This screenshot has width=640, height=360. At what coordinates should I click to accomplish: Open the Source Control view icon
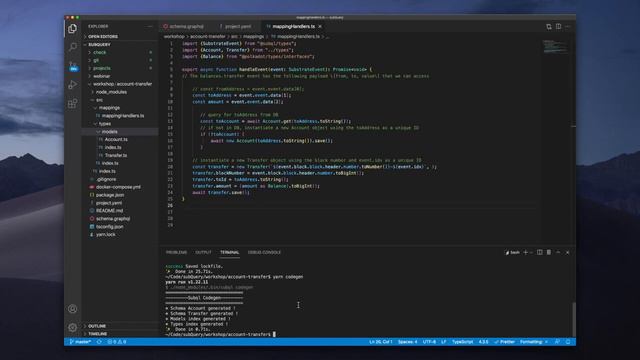point(73,66)
